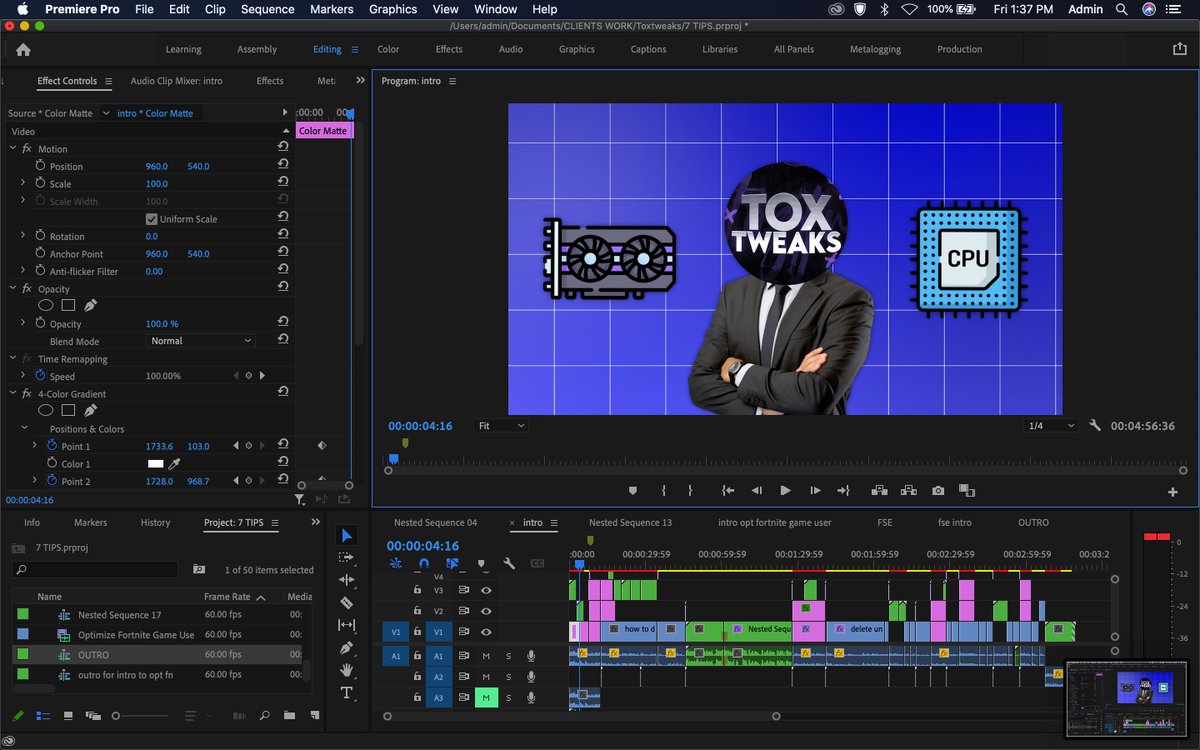This screenshot has height=750, width=1200.
Task: Toggle lock on V3 track
Action: pyautogui.click(x=418, y=590)
